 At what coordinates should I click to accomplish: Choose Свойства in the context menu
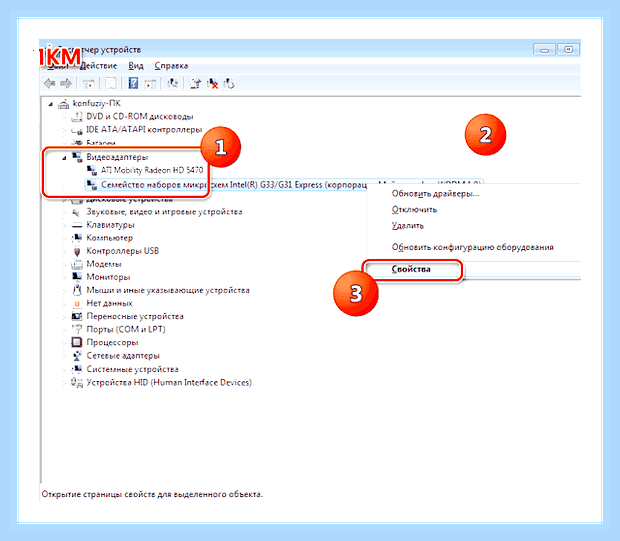(x=411, y=269)
